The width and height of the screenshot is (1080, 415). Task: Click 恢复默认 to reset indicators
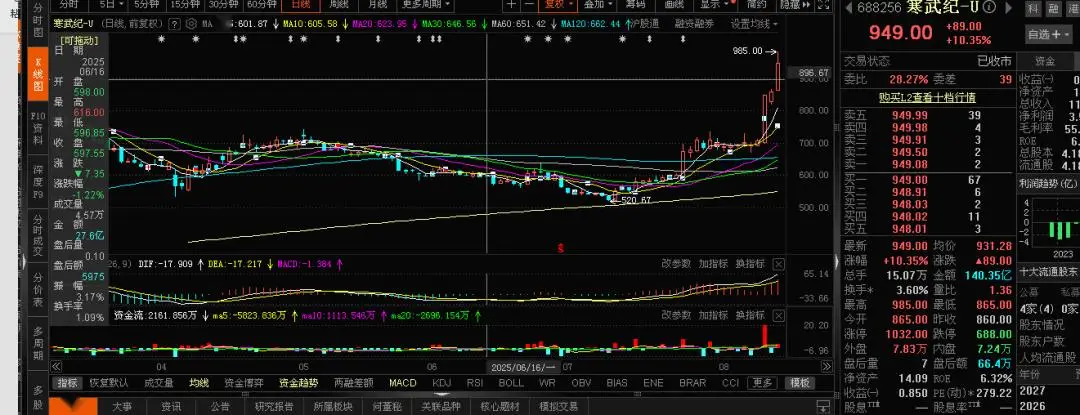click(109, 383)
